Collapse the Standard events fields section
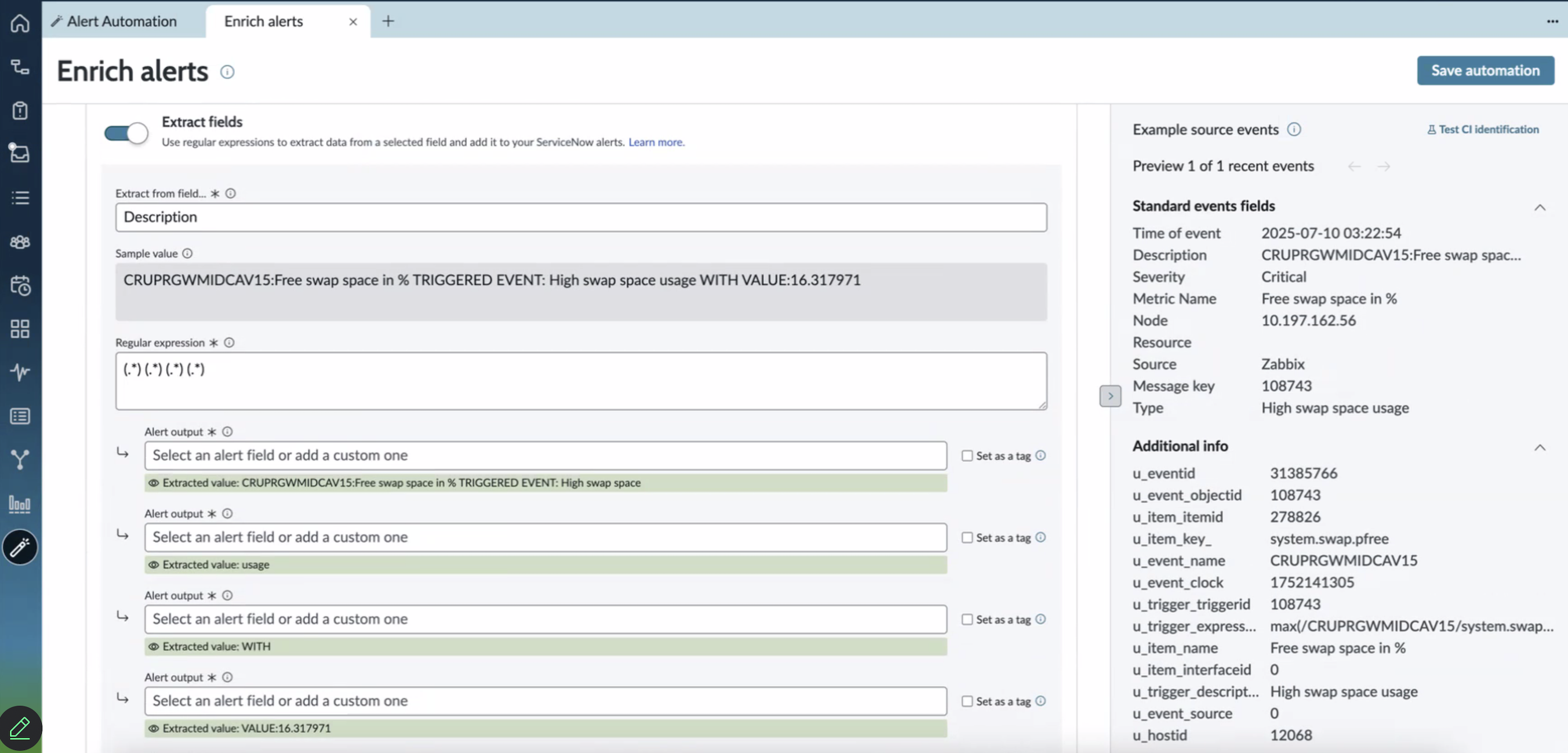This screenshot has width=1568, height=753. (x=1540, y=207)
